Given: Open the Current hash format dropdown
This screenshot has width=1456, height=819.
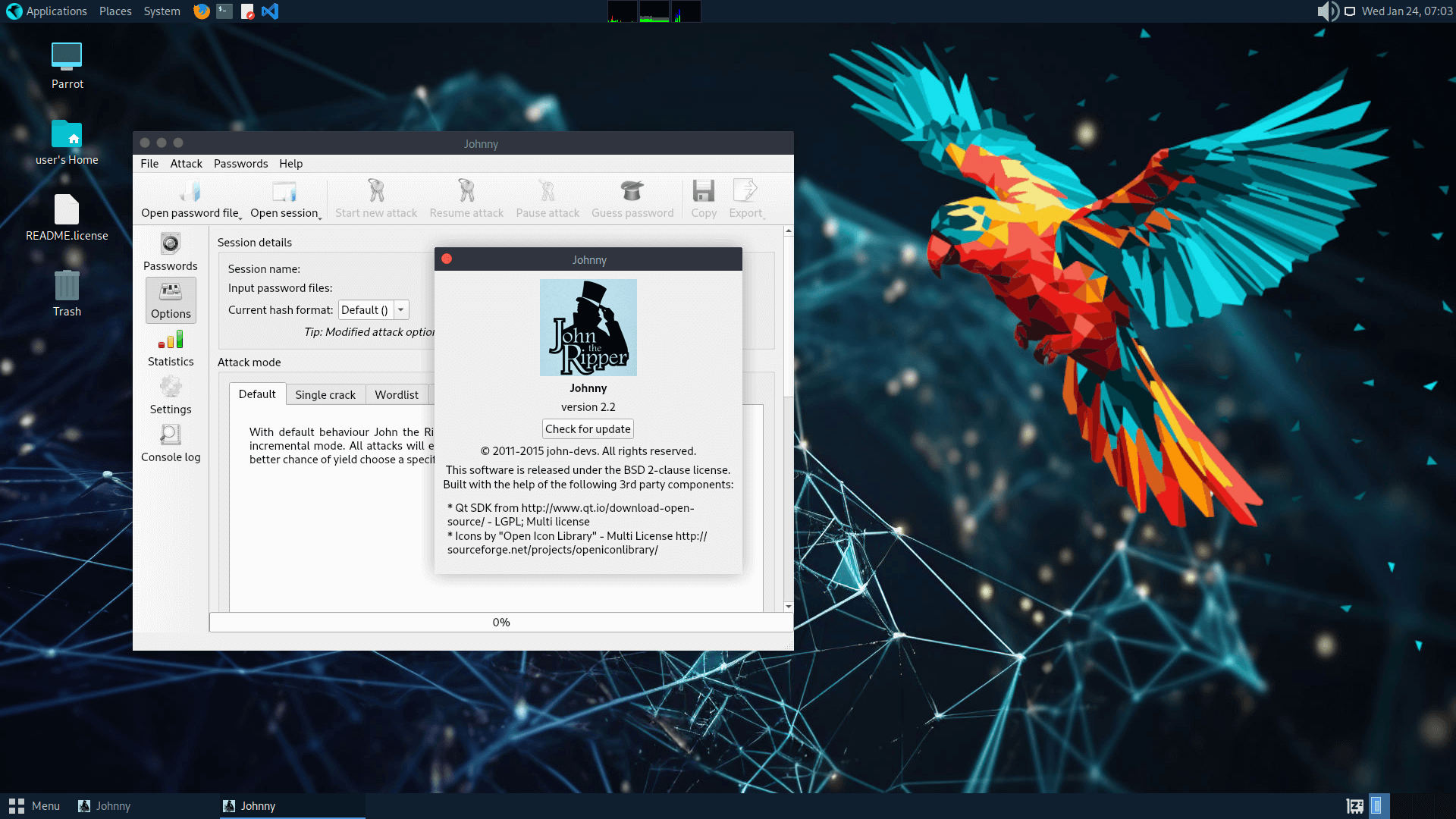Looking at the screenshot, I should pyautogui.click(x=402, y=309).
